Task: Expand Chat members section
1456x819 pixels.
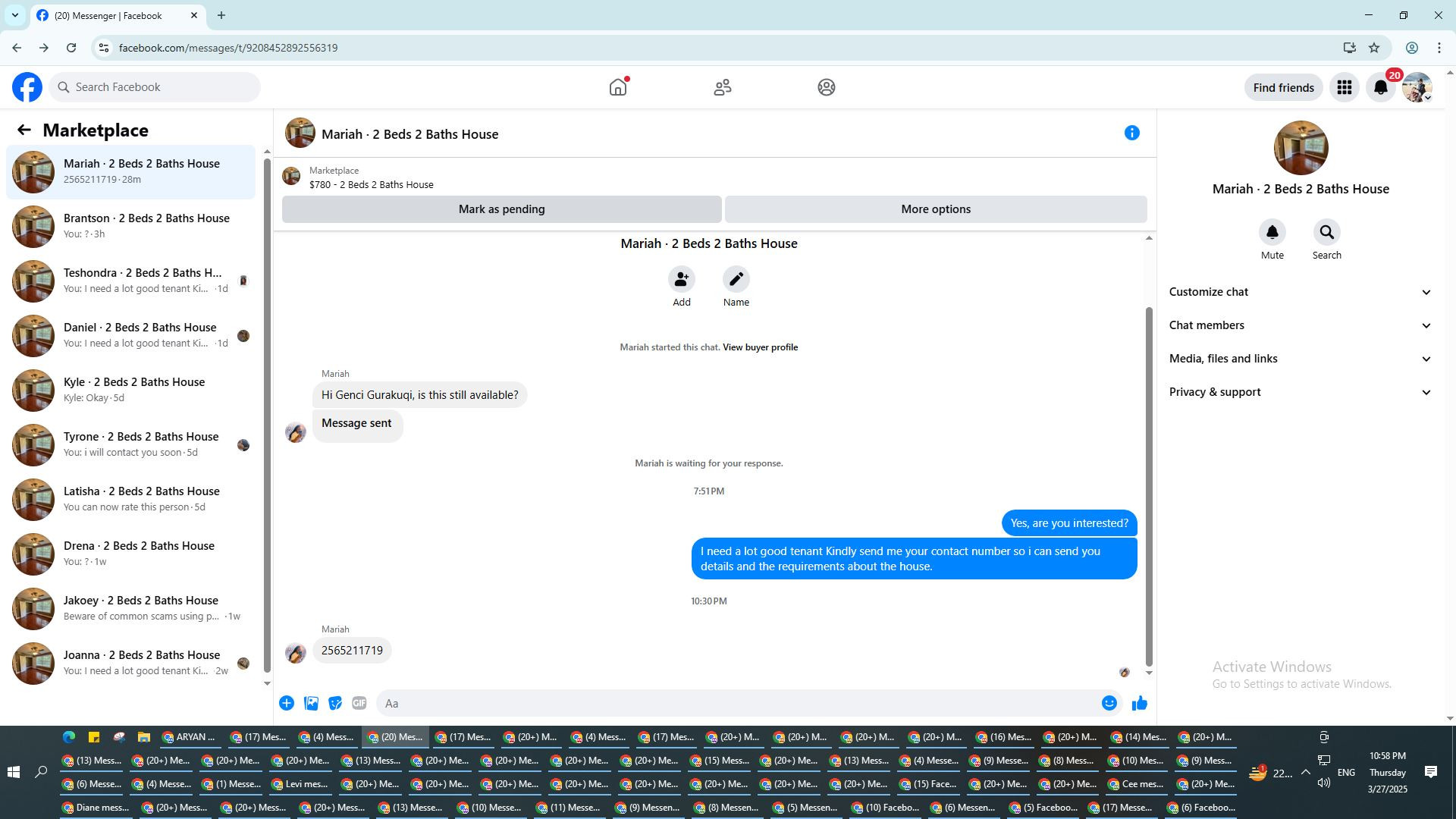Action: (1301, 325)
